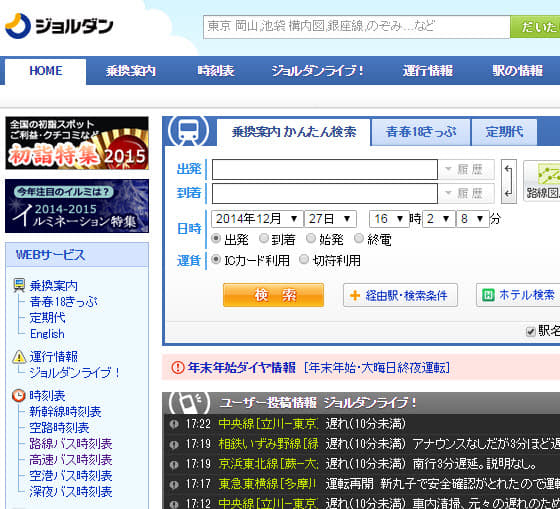Click the ホテル検索 button
This screenshot has width=560, height=509.
click(x=518, y=295)
